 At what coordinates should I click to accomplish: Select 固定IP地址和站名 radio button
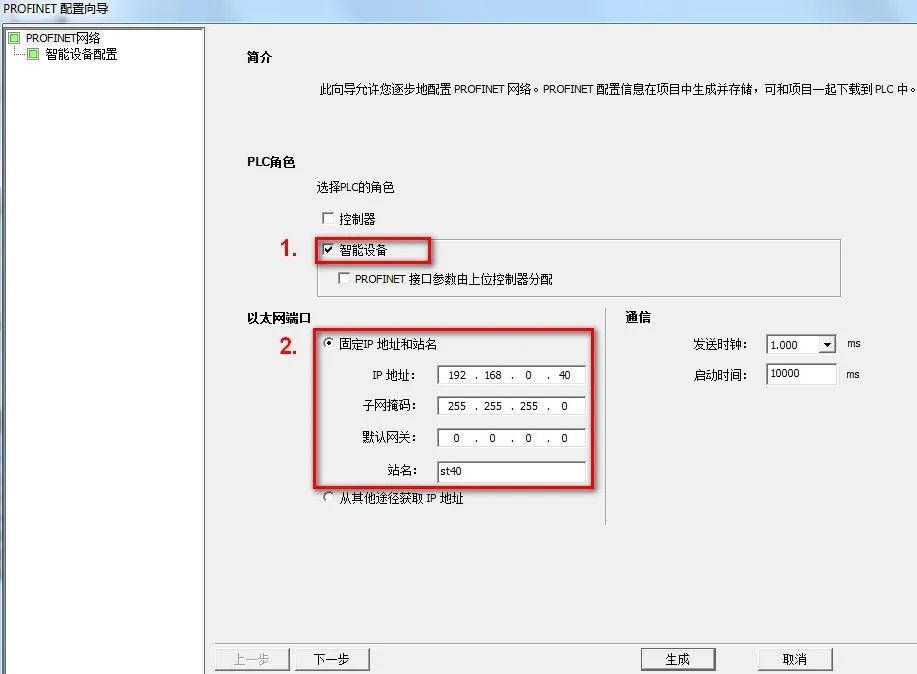329,342
